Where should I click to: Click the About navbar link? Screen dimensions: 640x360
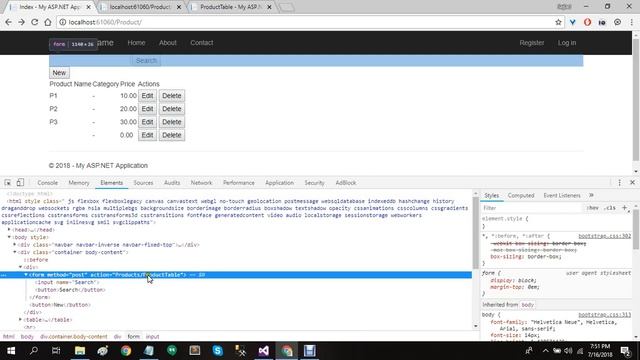168,42
